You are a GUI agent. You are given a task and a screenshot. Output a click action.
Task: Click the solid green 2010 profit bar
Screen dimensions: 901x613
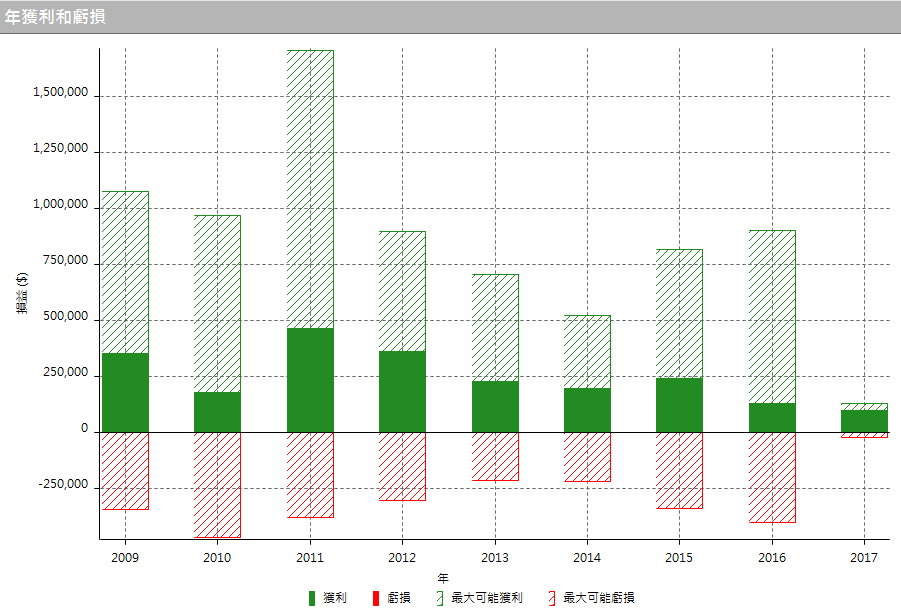tap(217, 412)
